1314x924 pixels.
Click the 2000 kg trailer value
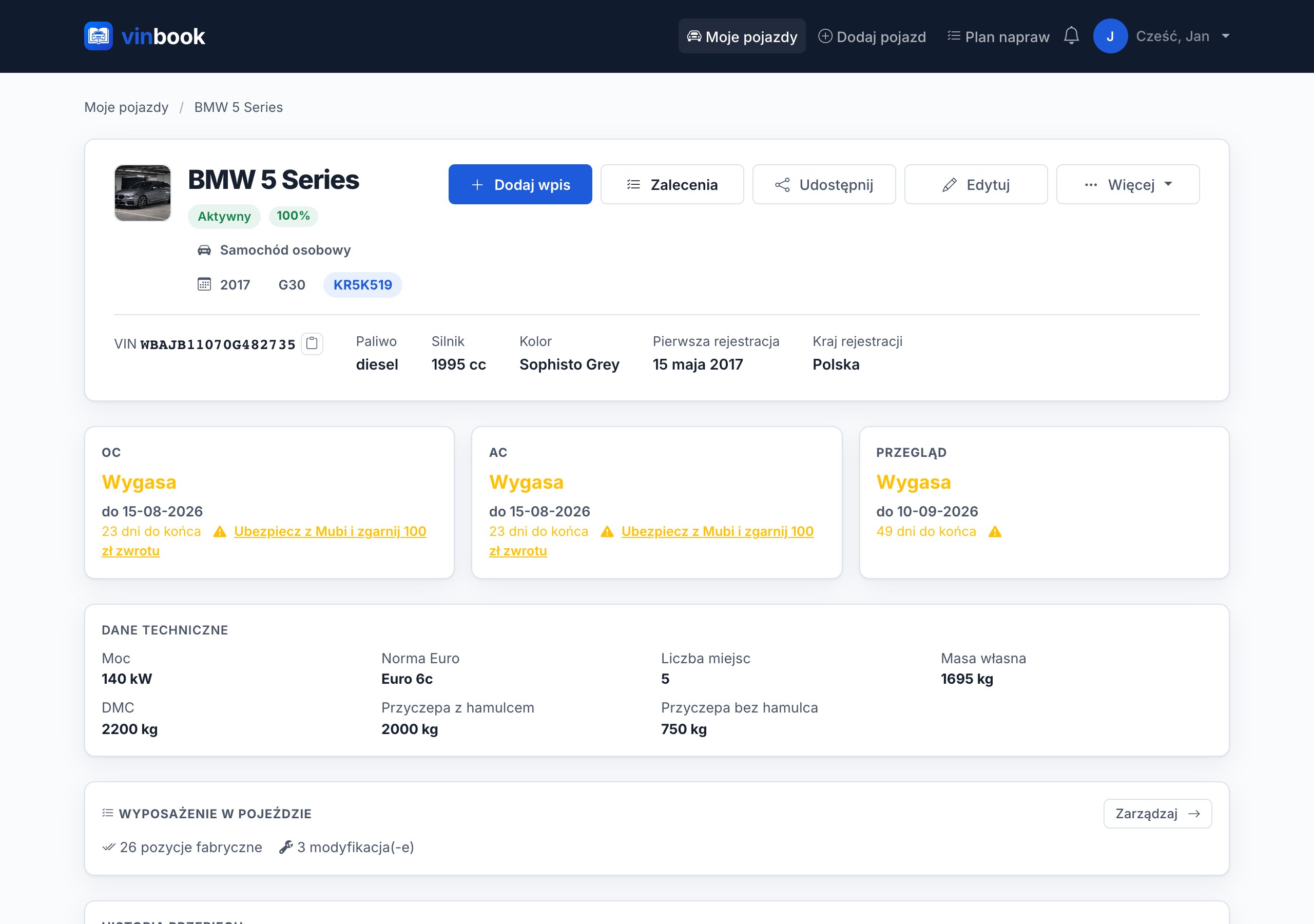[x=409, y=729]
